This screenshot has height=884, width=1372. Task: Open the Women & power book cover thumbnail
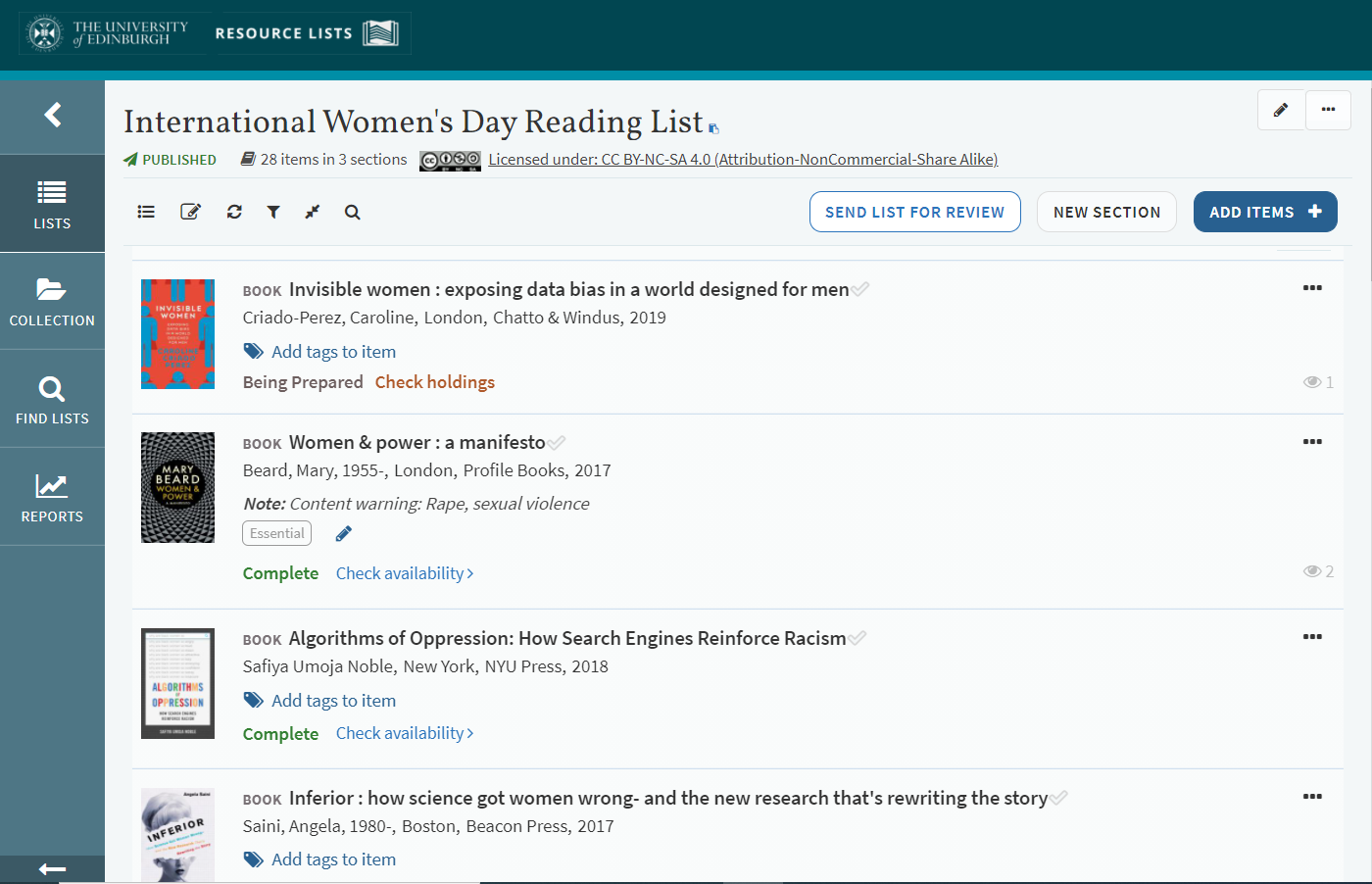coord(177,487)
